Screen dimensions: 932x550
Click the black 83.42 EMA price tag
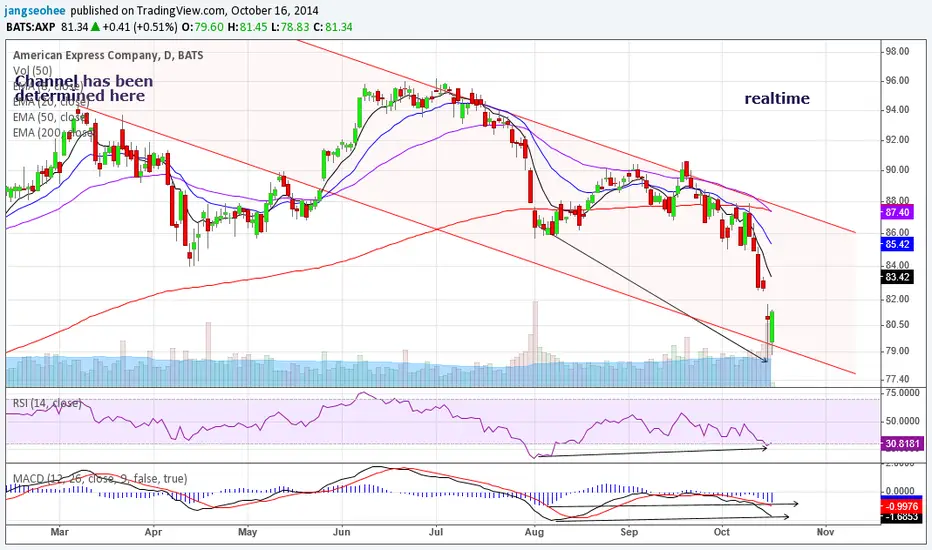coord(898,277)
